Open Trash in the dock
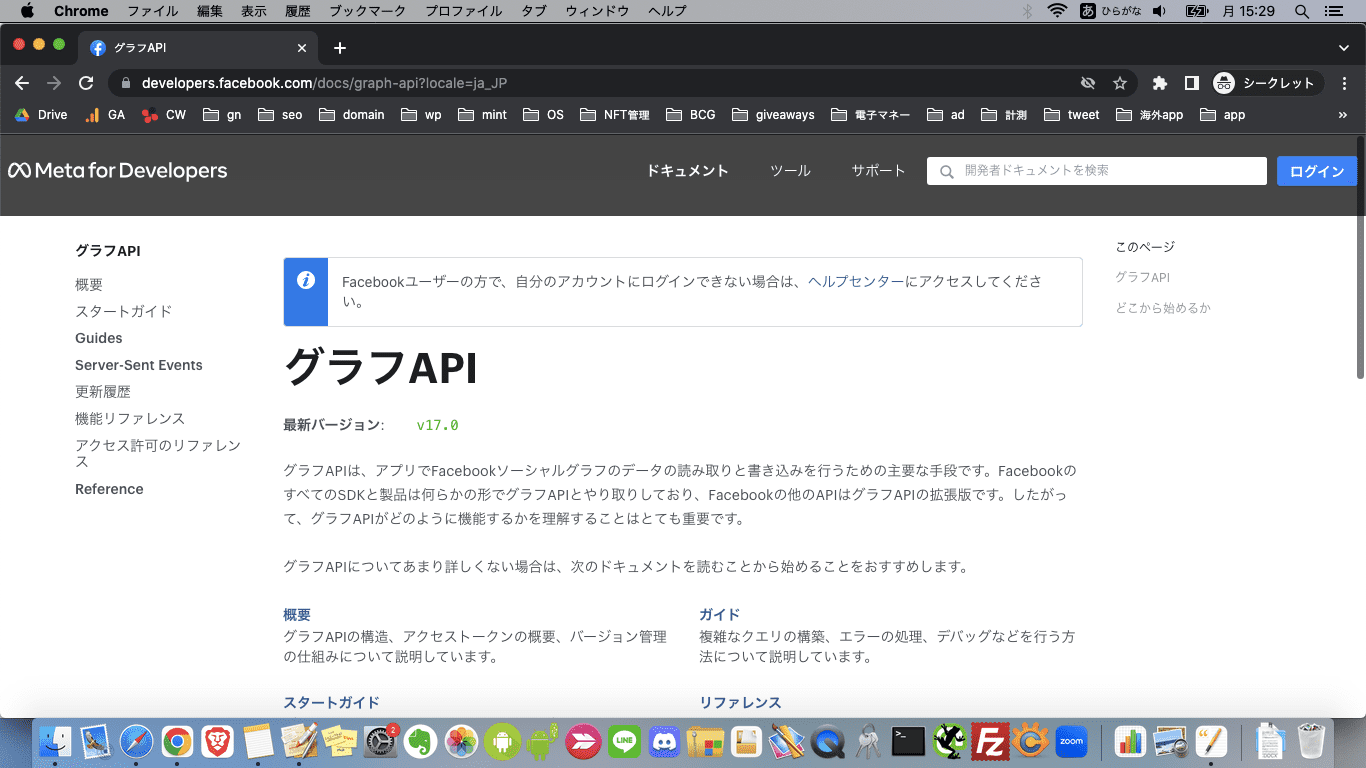1366x768 pixels. 1311,741
